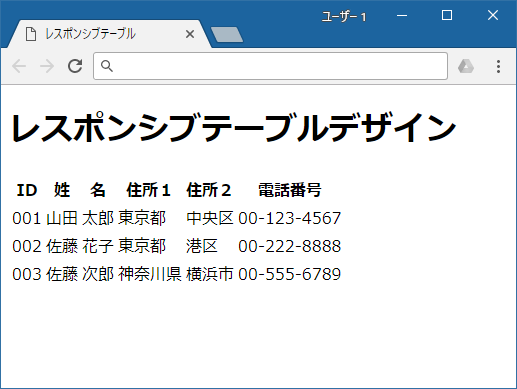This screenshot has width=517, height=389.
Task: Click 東京都 in row 002
Action: (142, 246)
